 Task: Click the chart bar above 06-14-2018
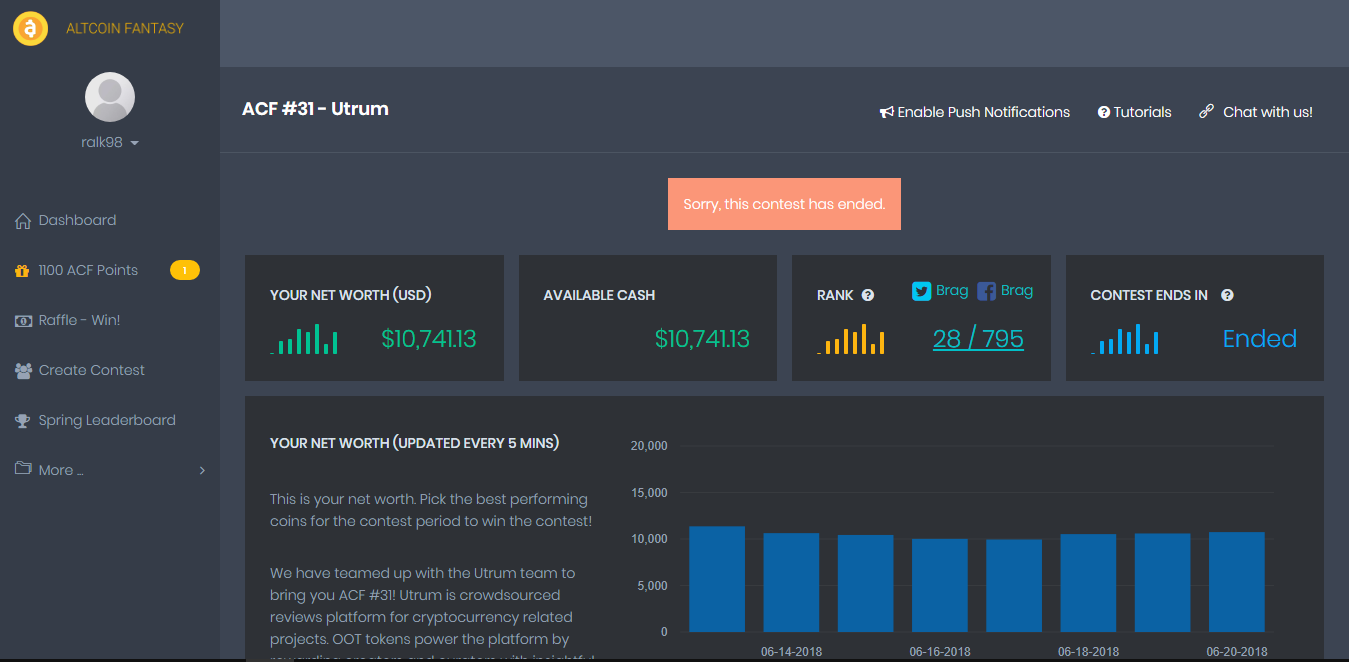791,582
